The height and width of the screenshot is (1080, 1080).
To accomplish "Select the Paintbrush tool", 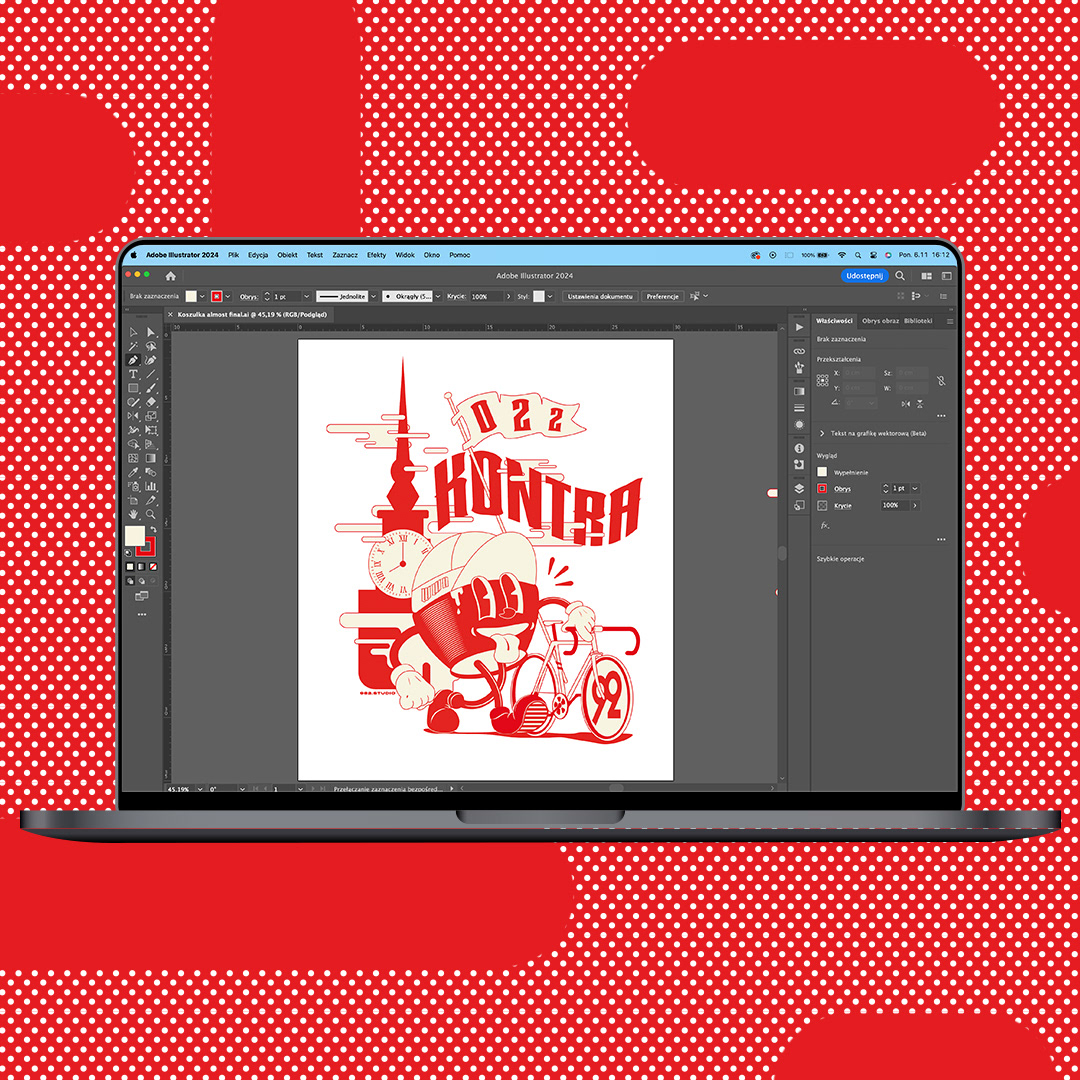I will coord(151,388).
